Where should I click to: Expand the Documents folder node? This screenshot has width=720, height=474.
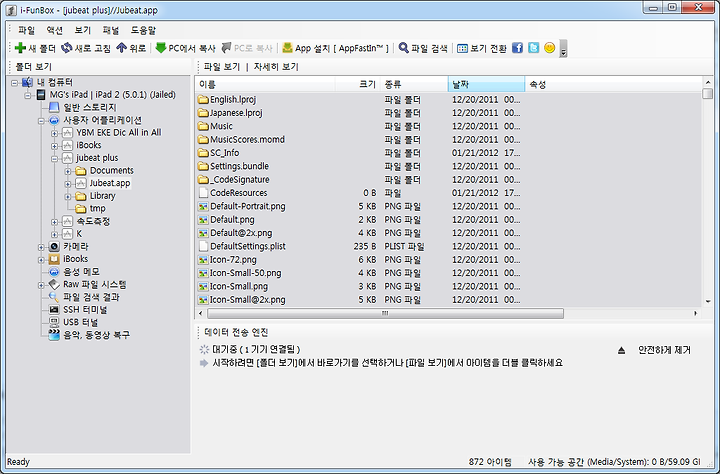coord(68,171)
